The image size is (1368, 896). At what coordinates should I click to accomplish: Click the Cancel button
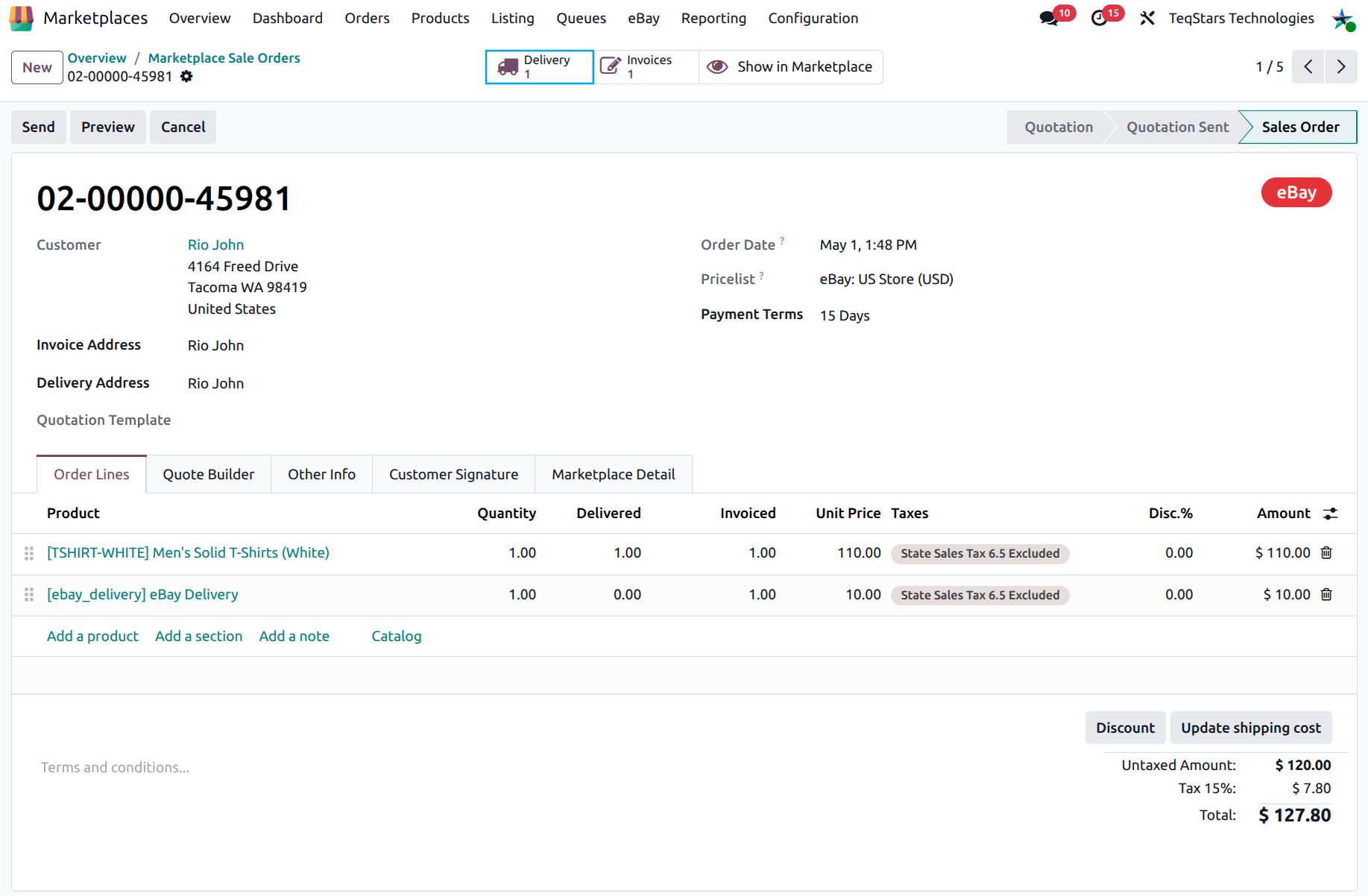click(x=183, y=127)
